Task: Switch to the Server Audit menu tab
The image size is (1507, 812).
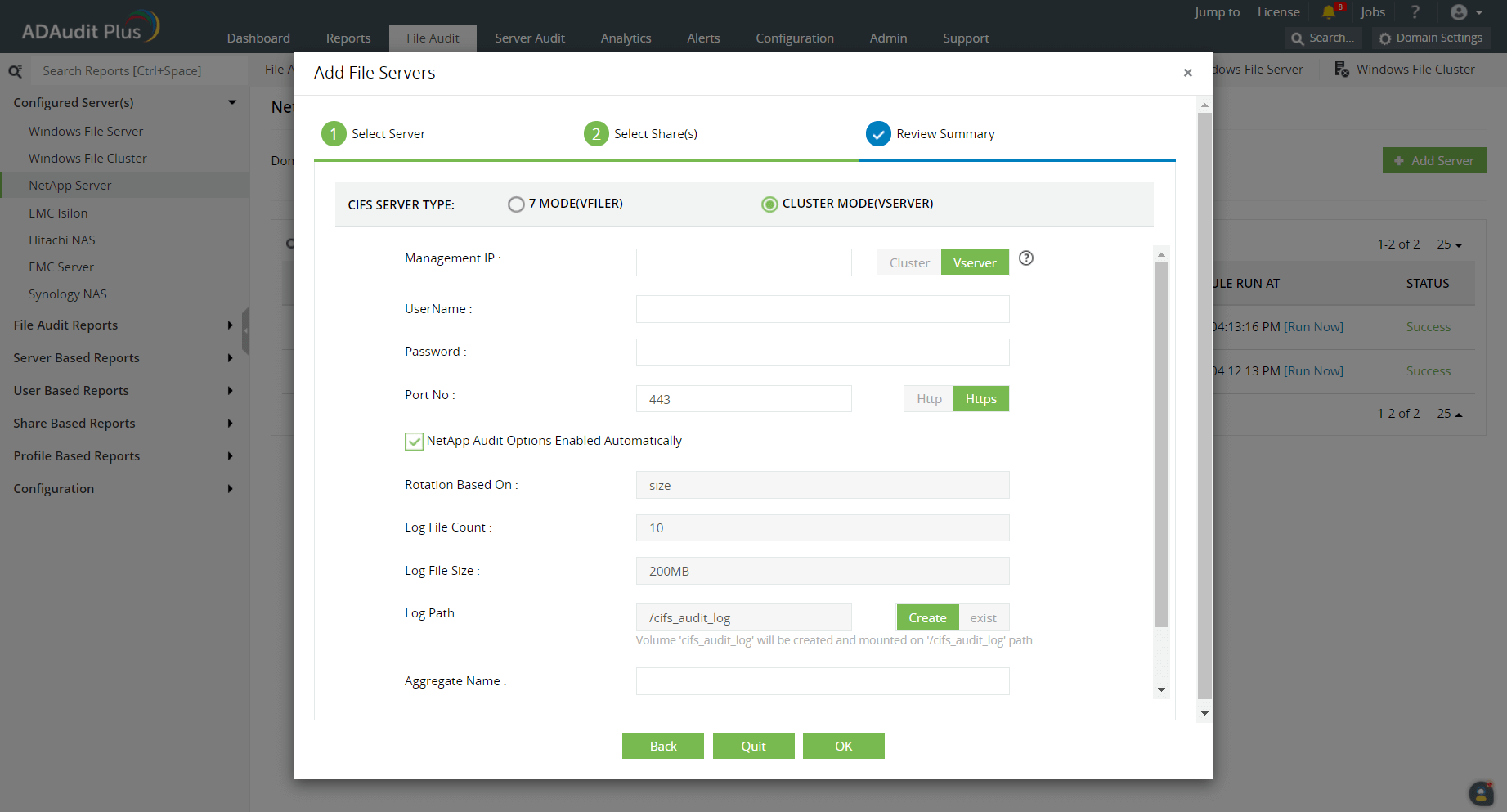Action: (529, 38)
